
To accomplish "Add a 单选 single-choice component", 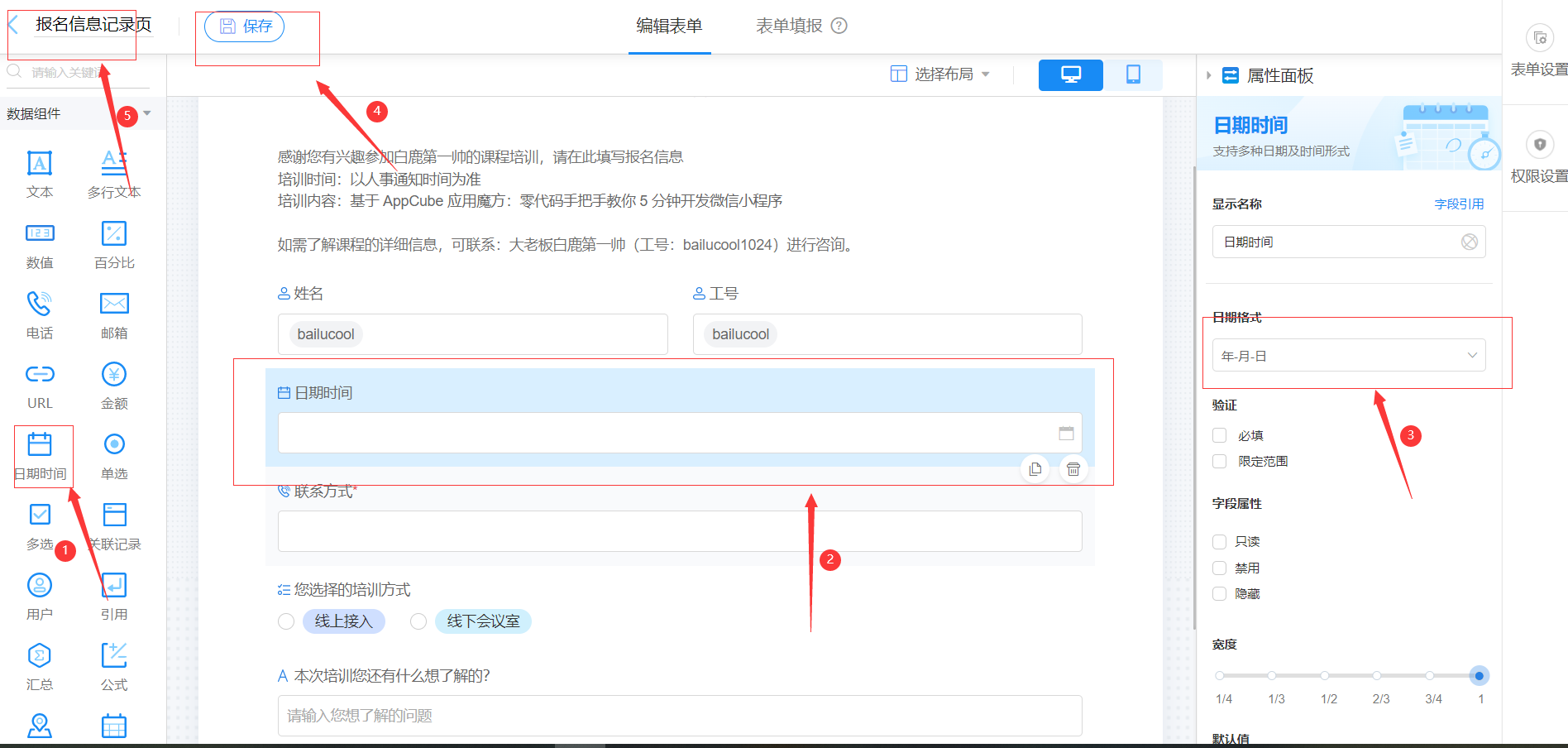I will point(114,456).
